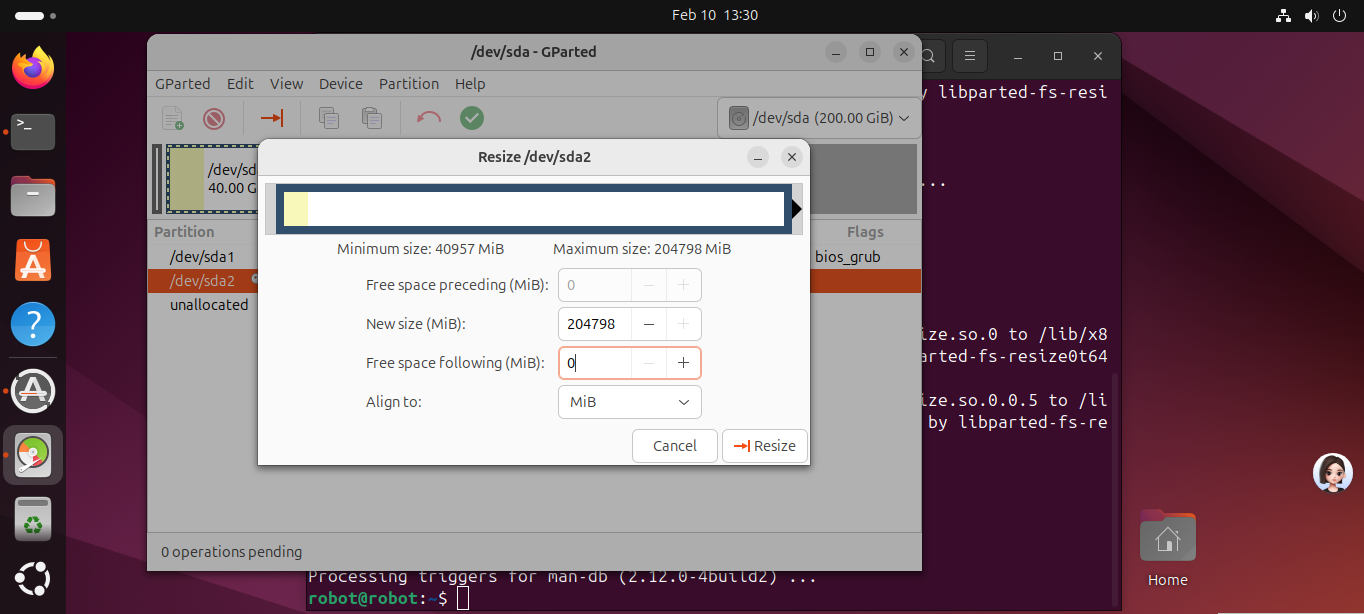Click the Free space following input field

coord(595,363)
